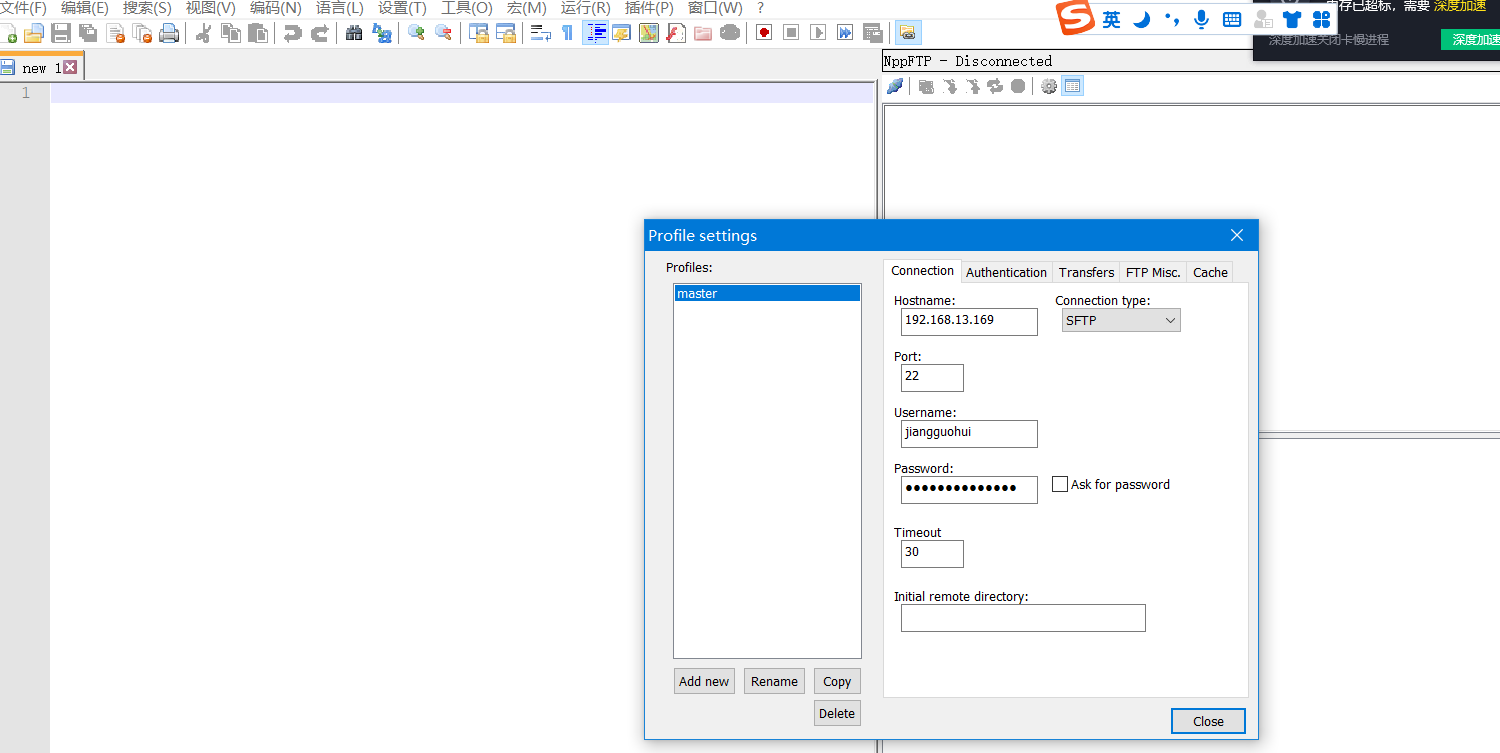Open the NppFTP connect dropdown plug icon
This screenshot has height=753, width=1500.
[x=894, y=85]
